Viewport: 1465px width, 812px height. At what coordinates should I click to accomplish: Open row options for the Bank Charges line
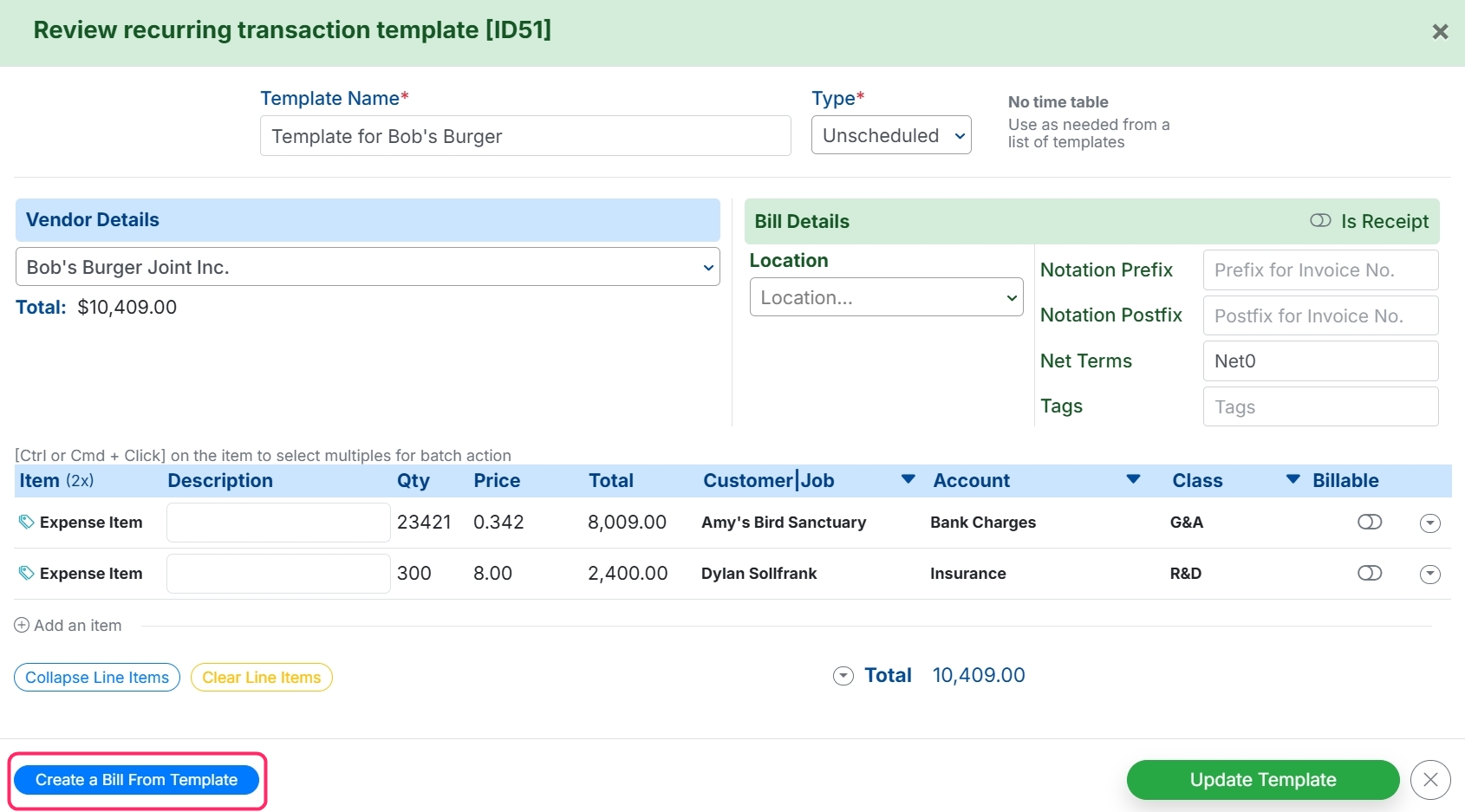click(1430, 523)
